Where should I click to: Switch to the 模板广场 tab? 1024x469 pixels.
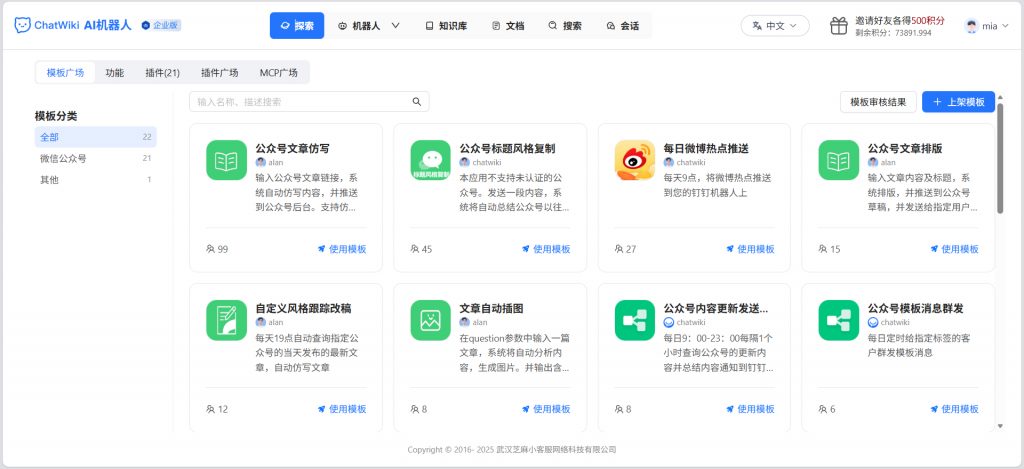[65, 73]
